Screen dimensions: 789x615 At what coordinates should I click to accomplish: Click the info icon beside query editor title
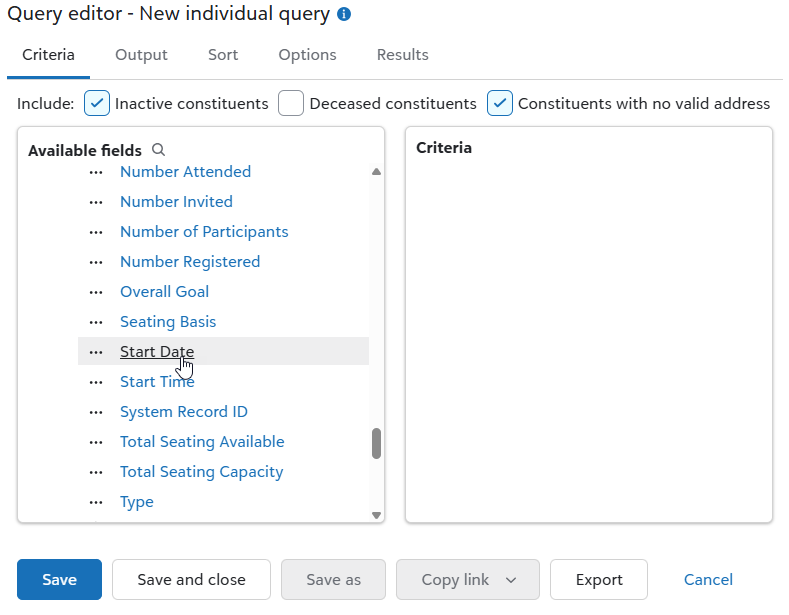click(344, 14)
